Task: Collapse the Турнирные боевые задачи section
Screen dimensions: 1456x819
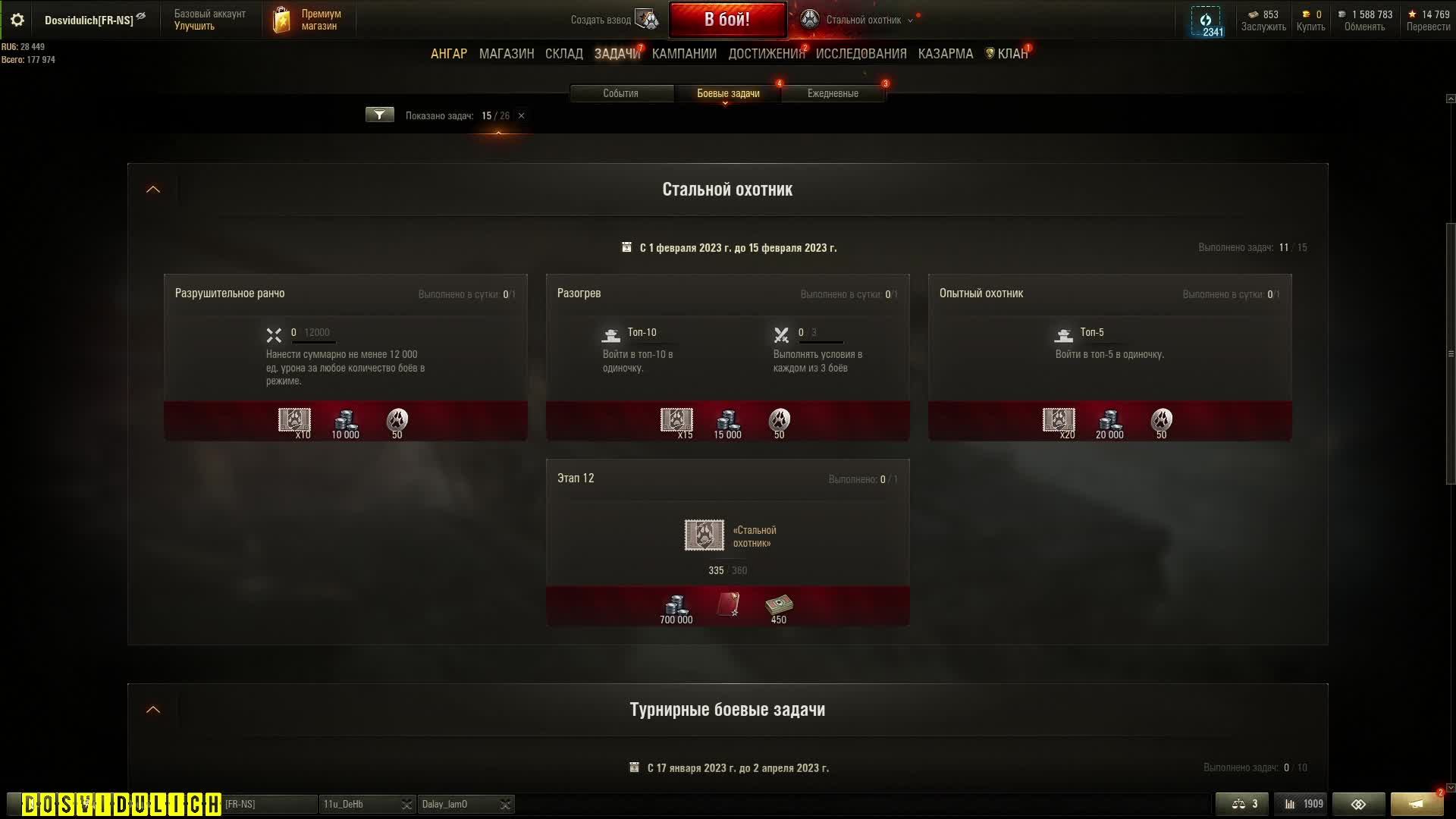Action: tap(153, 710)
